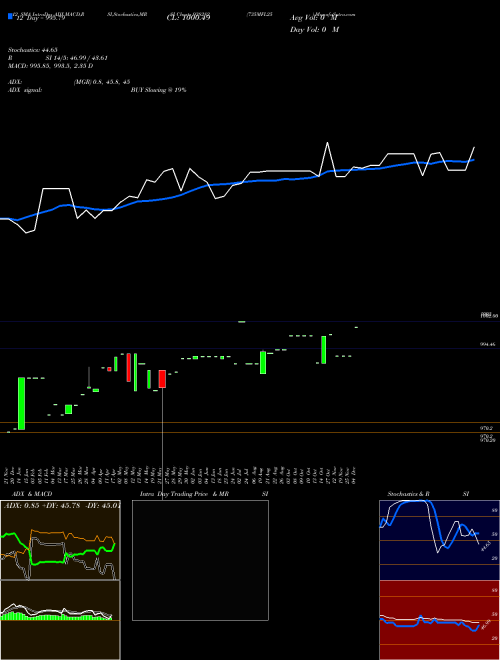Click the red candlestick with long lower wick
Screen dimensions: 500x660
tap(162, 379)
